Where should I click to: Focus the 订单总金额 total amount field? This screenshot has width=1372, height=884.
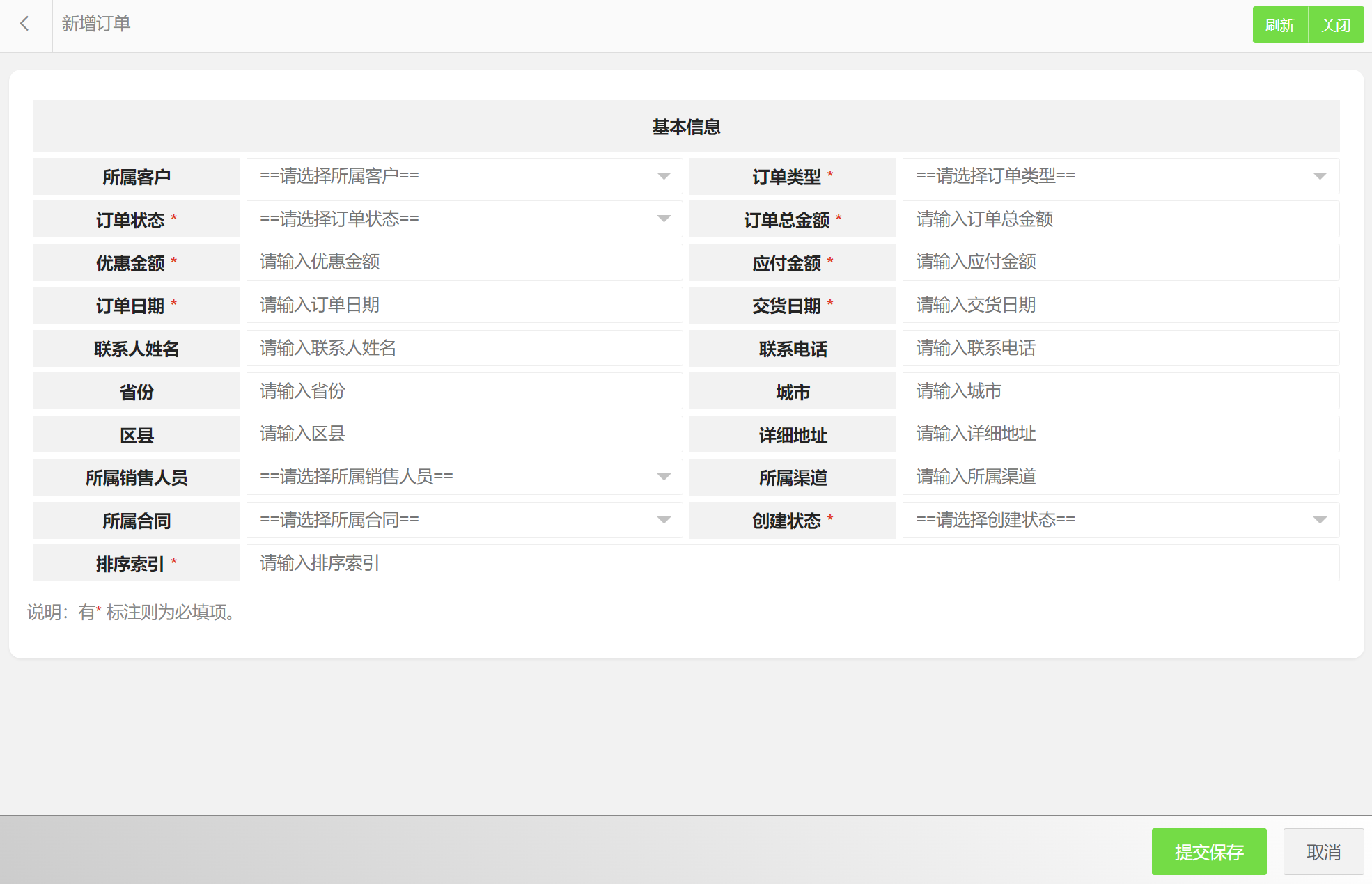tap(1120, 219)
